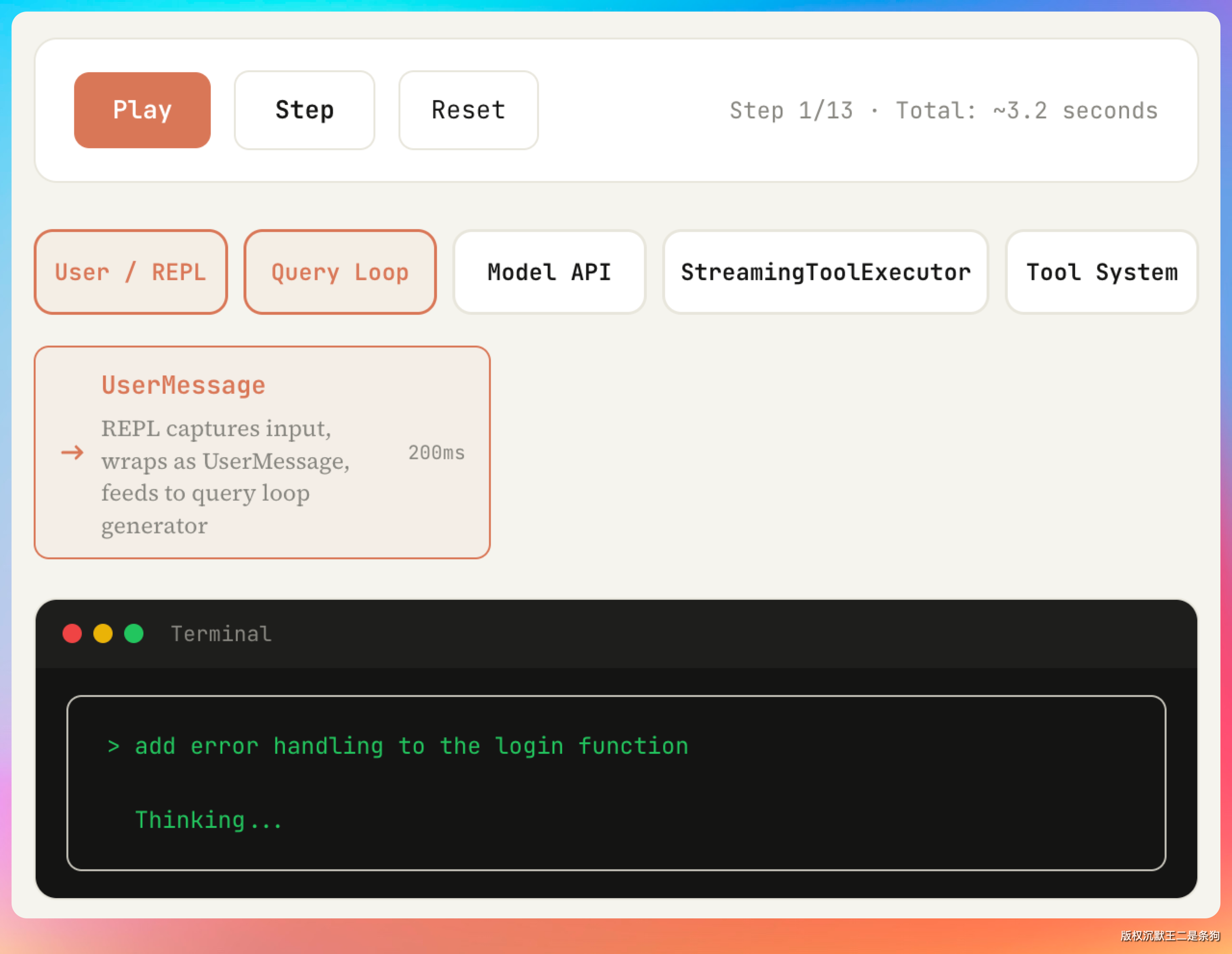Screen dimensions: 1232x954
Task: Click the REPL captures input description
Action: pos(226,477)
